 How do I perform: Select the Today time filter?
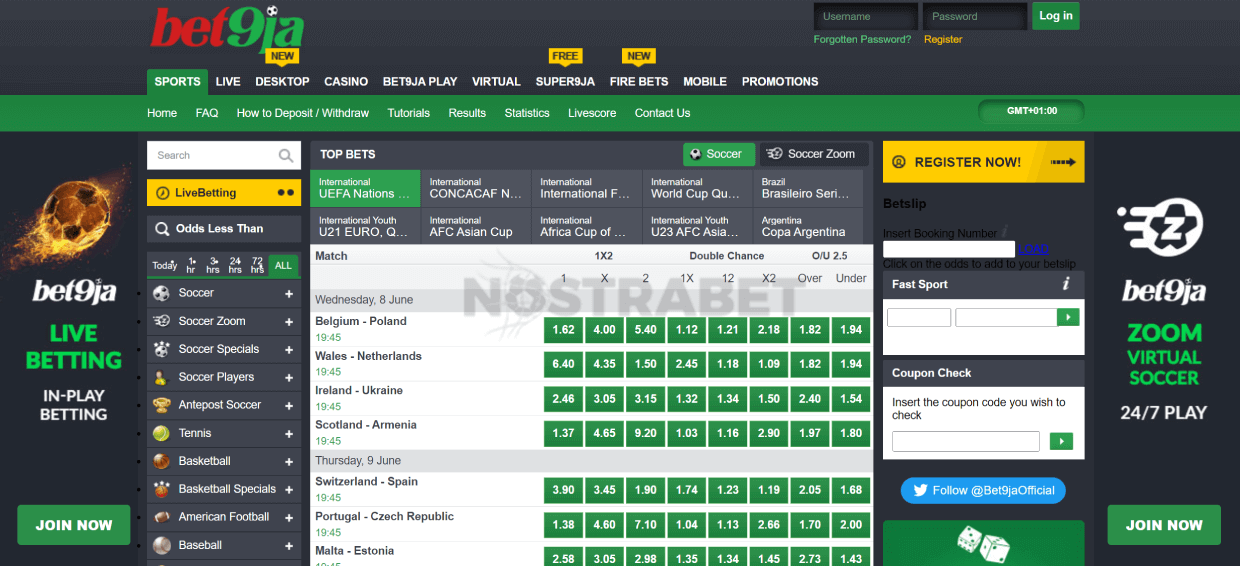[x=164, y=265]
